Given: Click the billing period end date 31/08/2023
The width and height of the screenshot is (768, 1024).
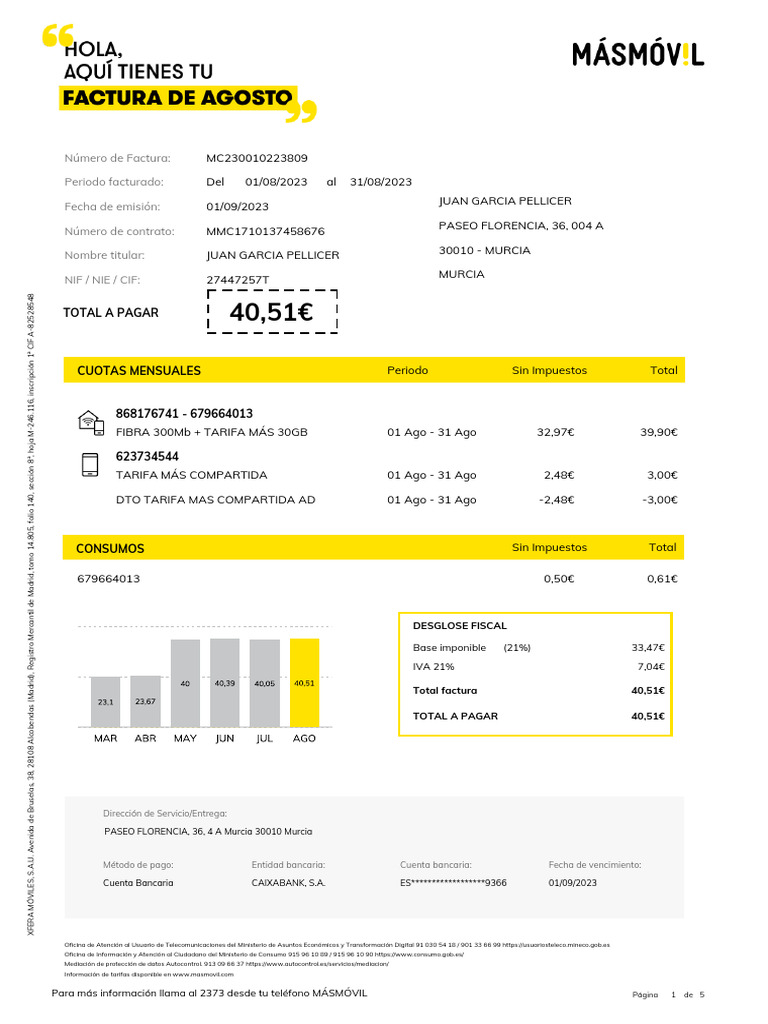Looking at the screenshot, I should (381, 182).
